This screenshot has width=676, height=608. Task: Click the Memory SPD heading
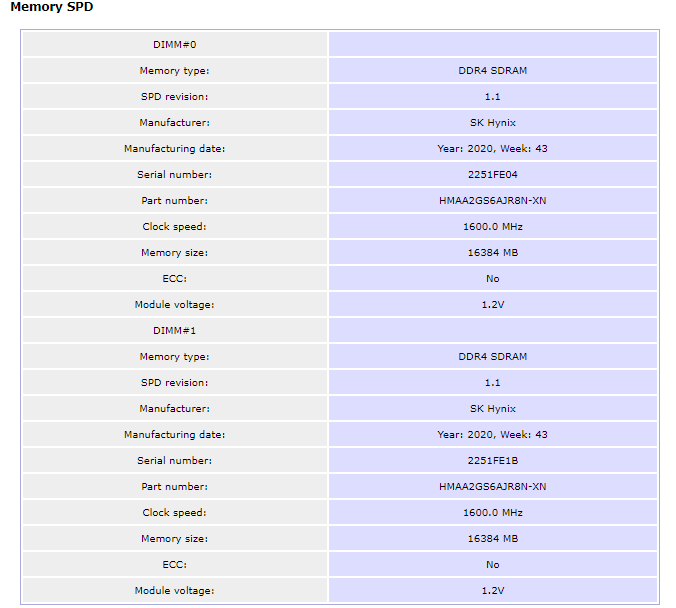point(52,7)
